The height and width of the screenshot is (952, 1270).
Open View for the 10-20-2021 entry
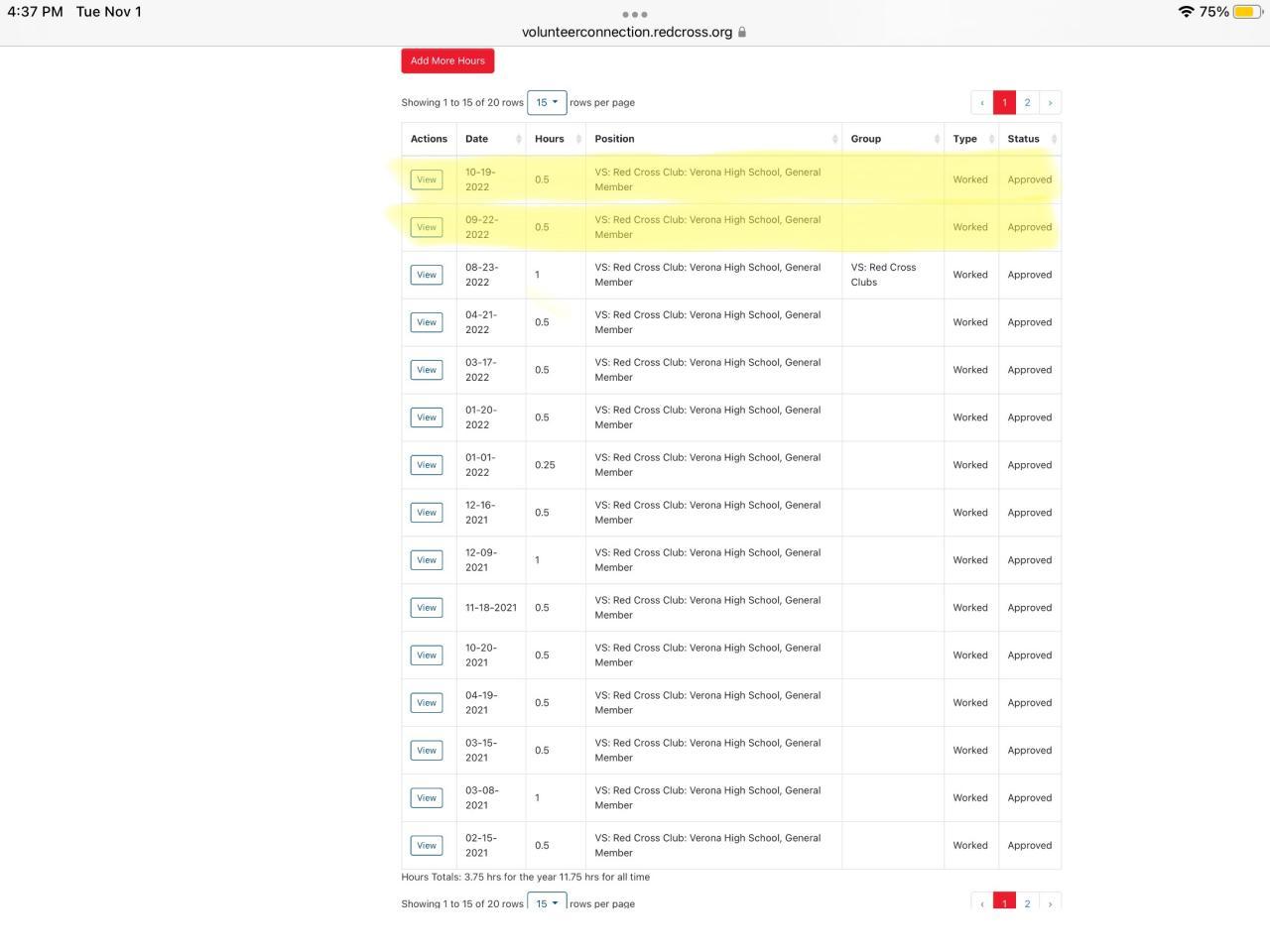pos(427,655)
